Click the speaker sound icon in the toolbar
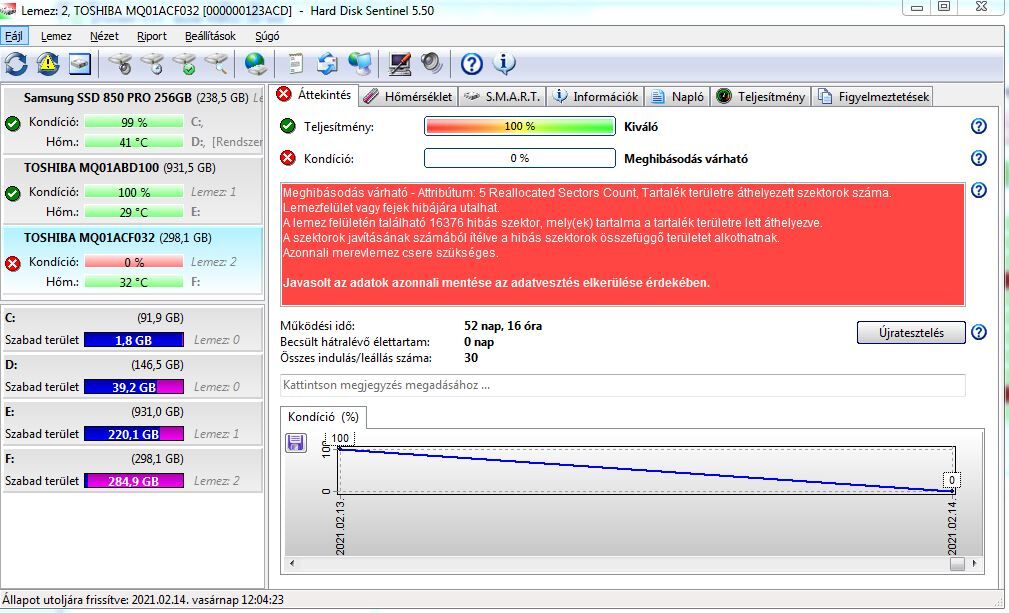Image resolution: width=1009 pixels, height=613 pixels. (x=432, y=64)
